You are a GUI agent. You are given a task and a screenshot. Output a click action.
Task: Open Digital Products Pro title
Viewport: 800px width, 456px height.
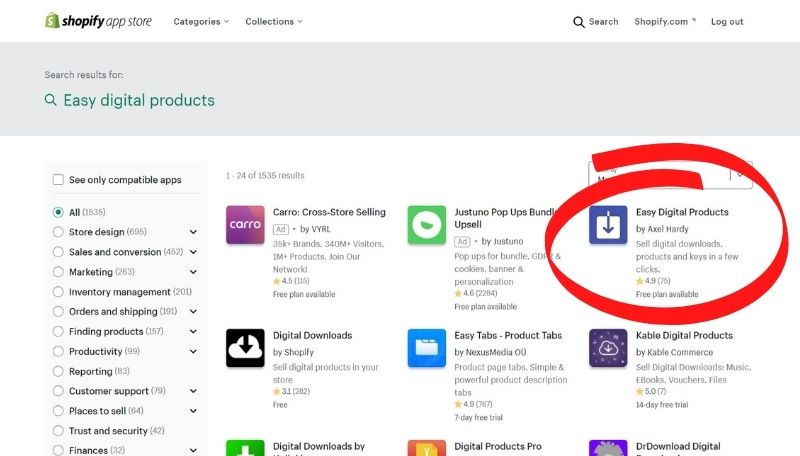[498, 446]
